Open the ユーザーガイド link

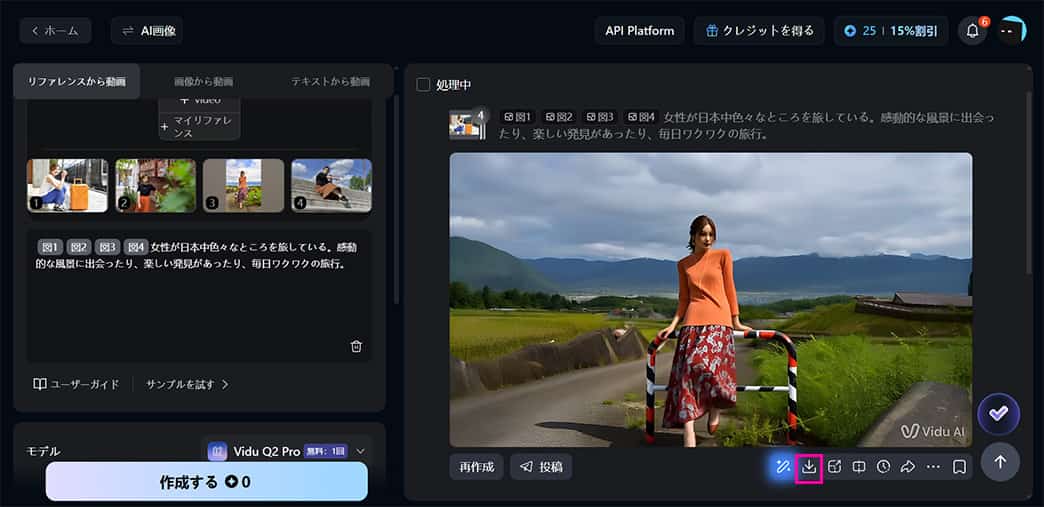pos(77,384)
